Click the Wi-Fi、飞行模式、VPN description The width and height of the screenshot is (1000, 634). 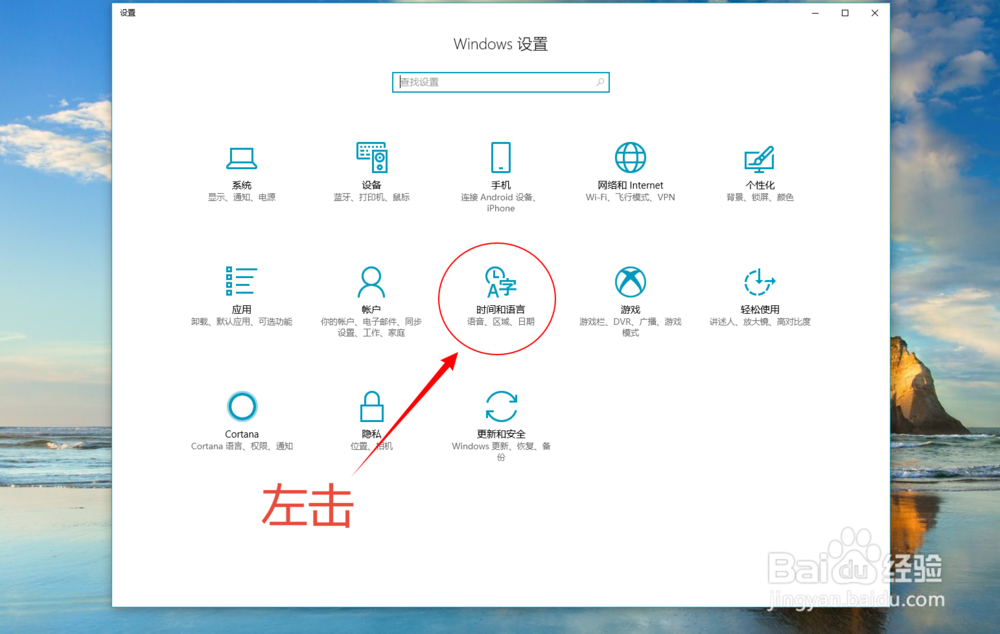[630, 197]
